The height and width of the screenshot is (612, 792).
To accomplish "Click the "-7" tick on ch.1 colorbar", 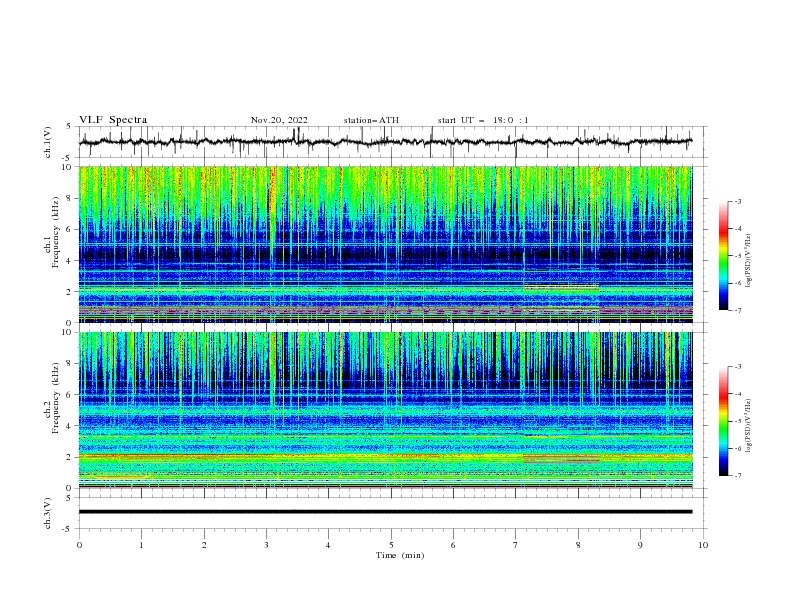I will click(737, 310).
